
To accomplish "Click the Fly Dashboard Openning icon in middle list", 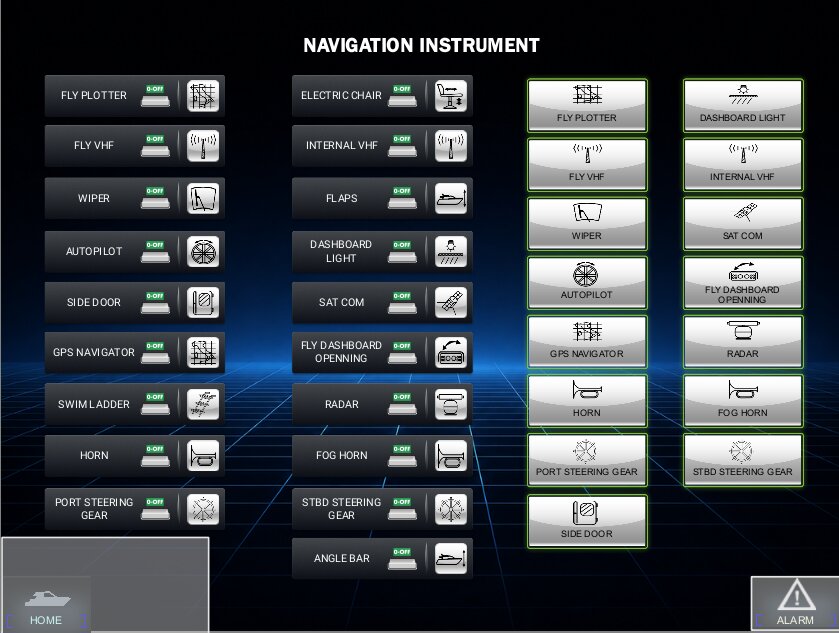I will (x=451, y=353).
